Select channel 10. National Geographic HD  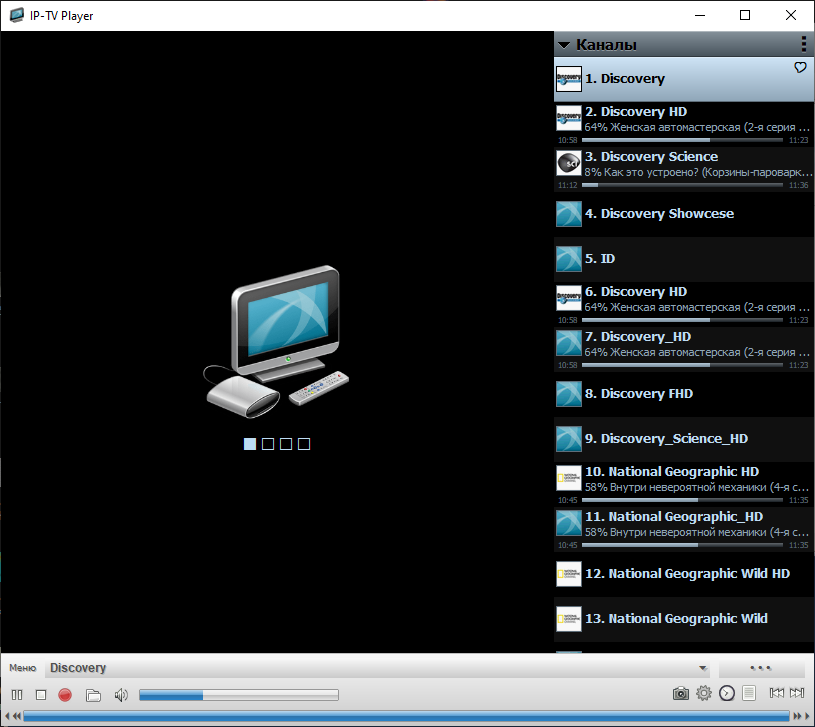click(684, 484)
